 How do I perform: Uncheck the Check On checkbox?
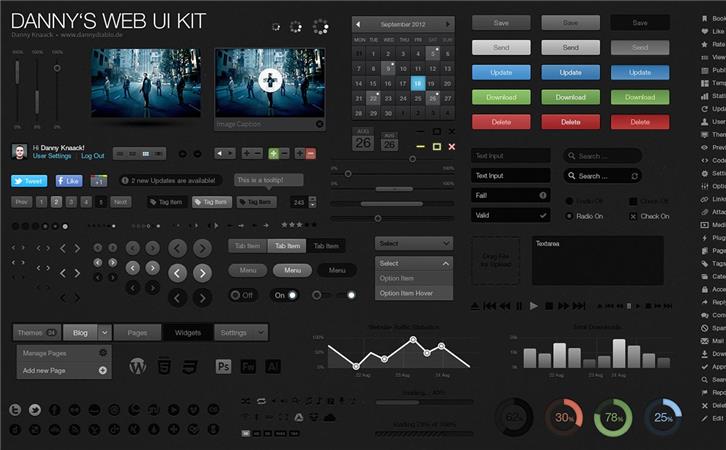tap(633, 216)
